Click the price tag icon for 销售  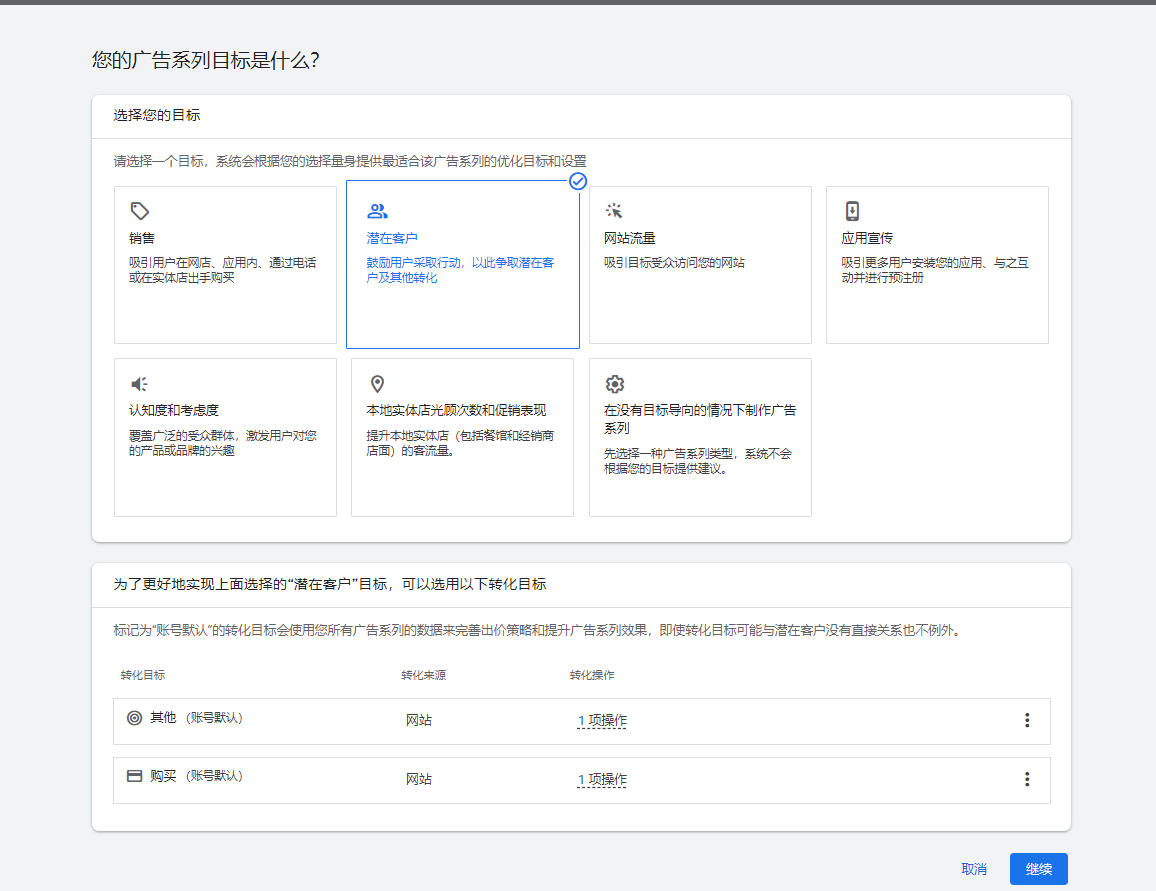tap(139, 212)
